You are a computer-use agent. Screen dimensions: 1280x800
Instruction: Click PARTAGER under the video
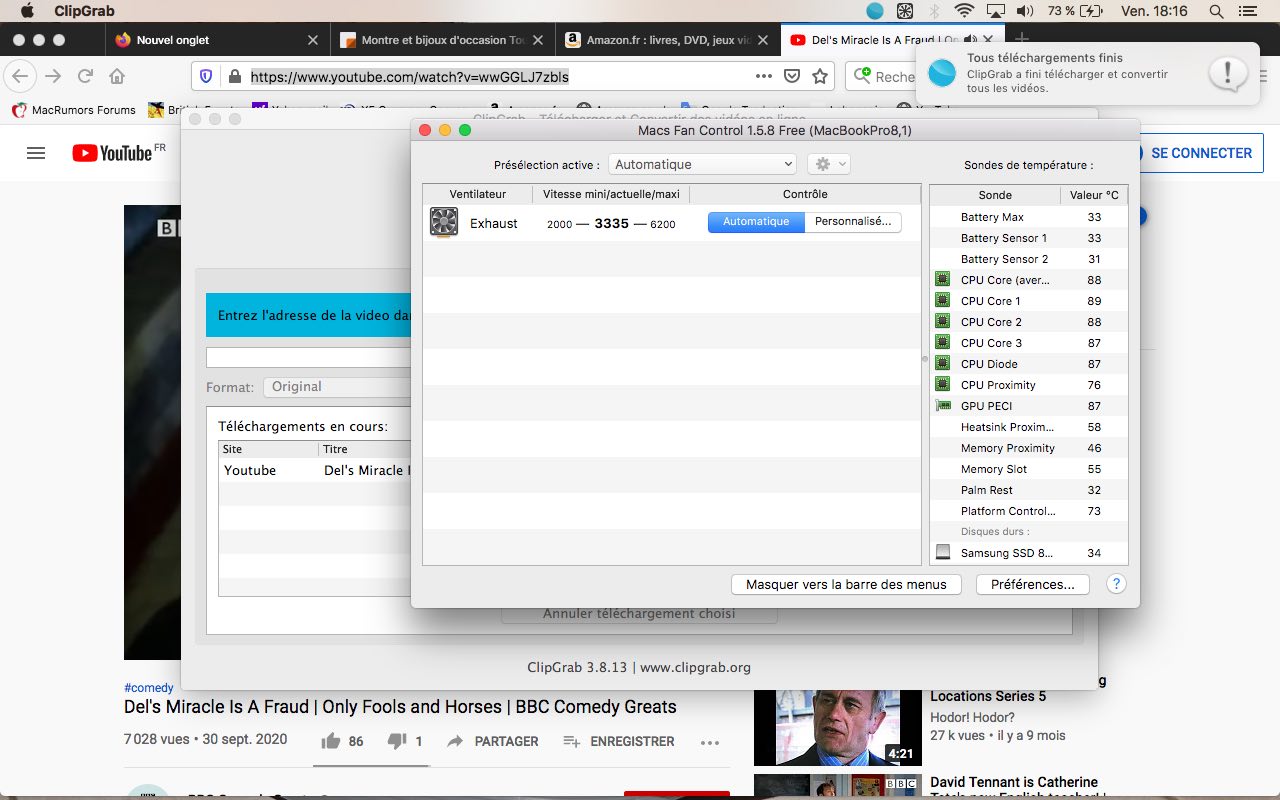click(492, 741)
